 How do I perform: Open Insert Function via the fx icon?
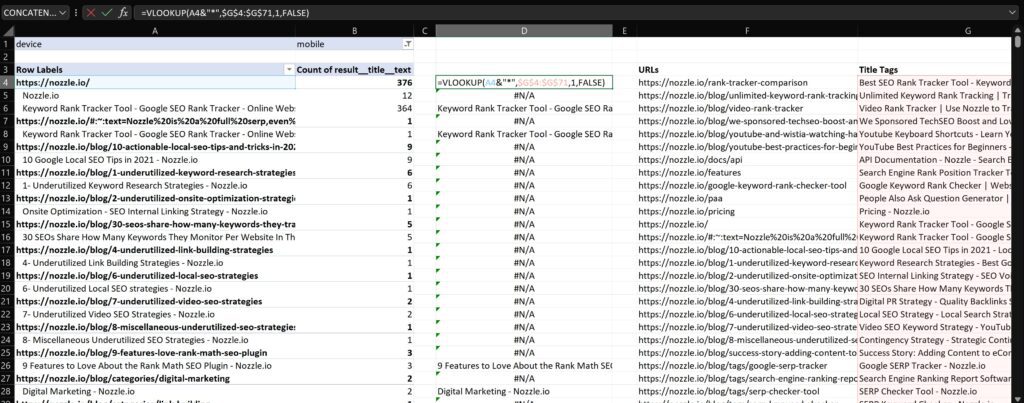[123, 12]
